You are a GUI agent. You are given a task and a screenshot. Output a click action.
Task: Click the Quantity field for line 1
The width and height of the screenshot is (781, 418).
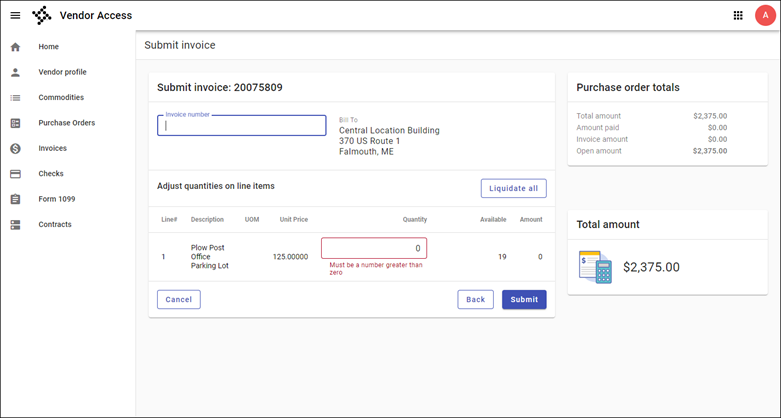tap(374, 248)
